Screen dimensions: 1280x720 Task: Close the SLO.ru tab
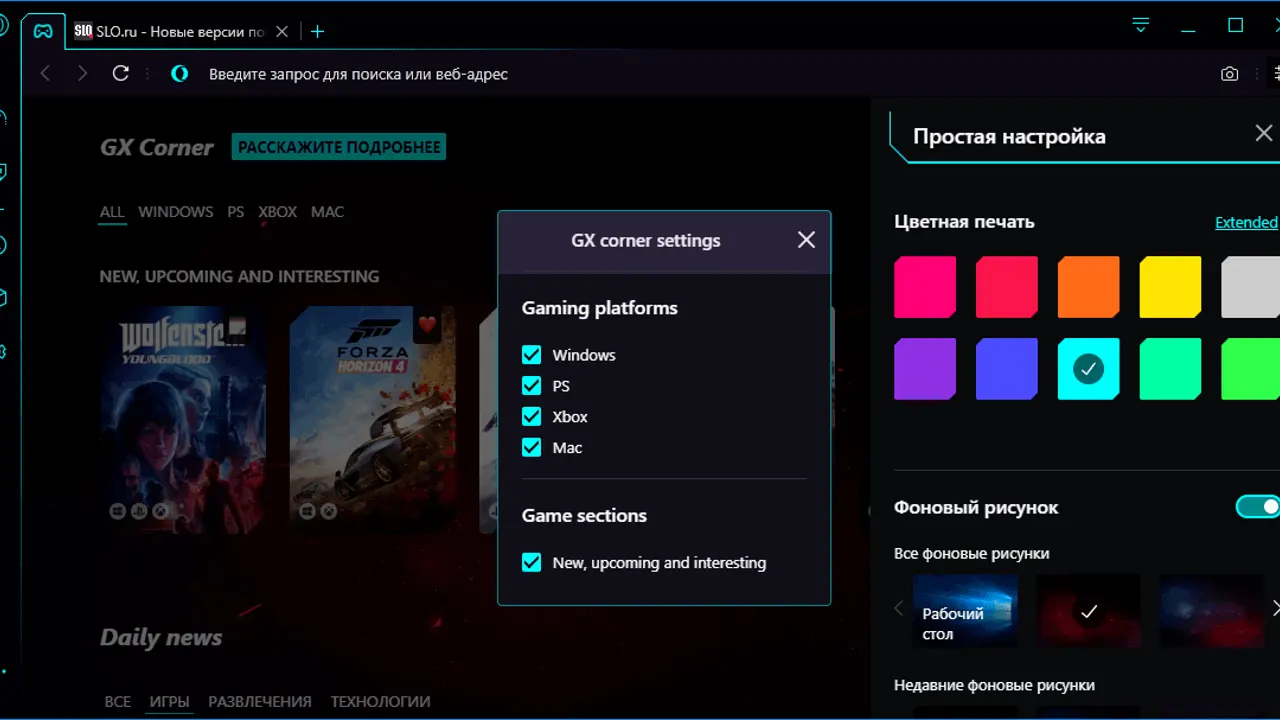coord(282,31)
